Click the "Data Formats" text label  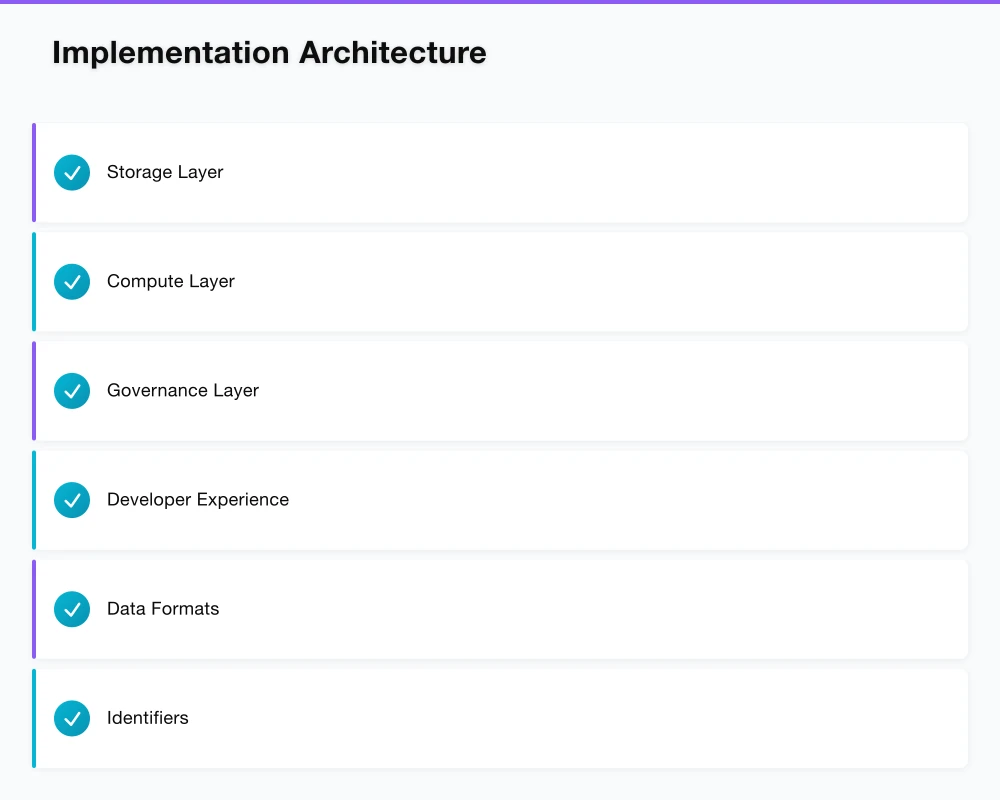click(163, 608)
